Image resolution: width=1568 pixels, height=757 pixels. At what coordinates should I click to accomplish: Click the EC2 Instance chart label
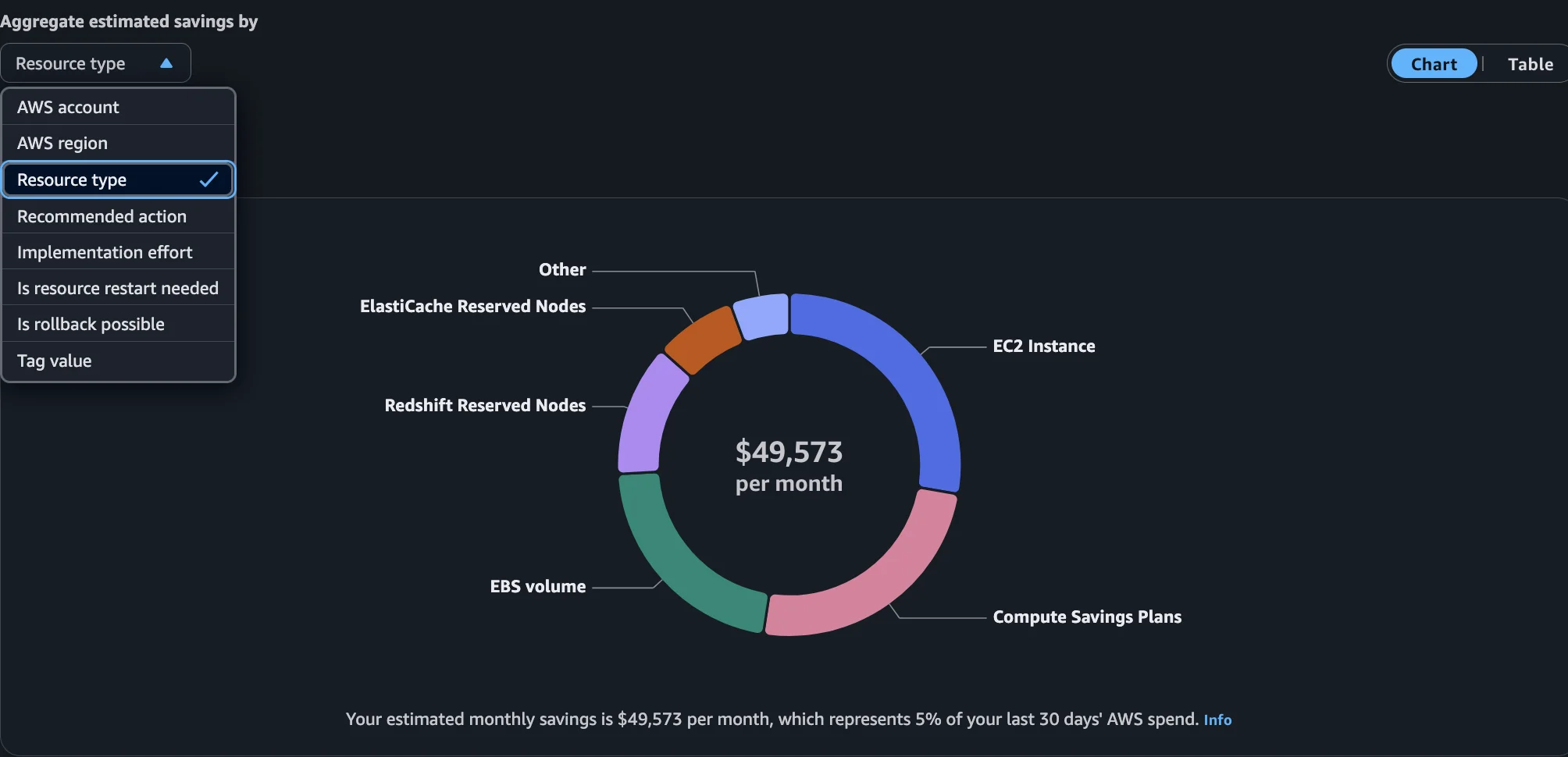pyautogui.click(x=1044, y=346)
